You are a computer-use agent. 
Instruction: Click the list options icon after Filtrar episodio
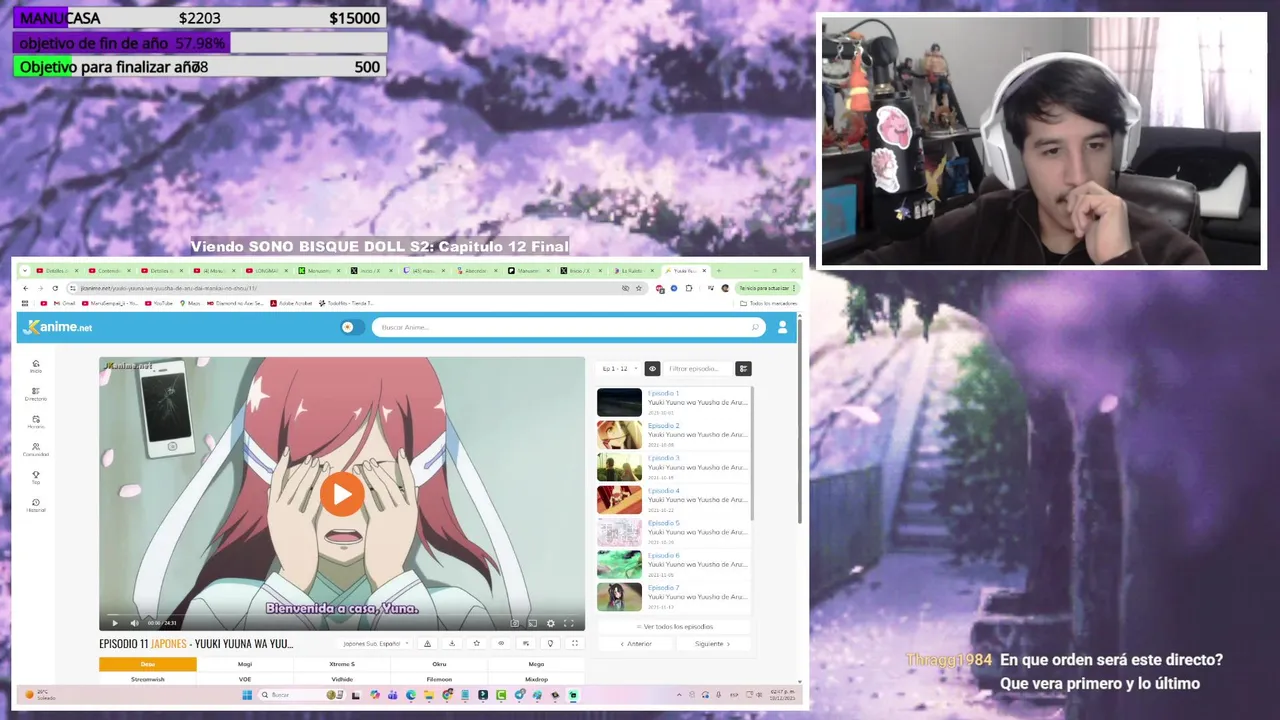[x=743, y=369]
